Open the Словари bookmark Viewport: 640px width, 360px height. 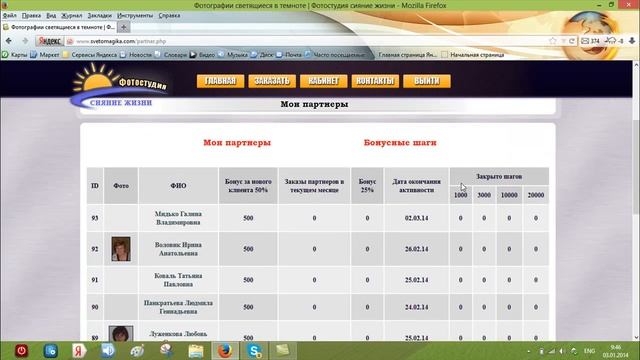pyautogui.click(x=171, y=55)
